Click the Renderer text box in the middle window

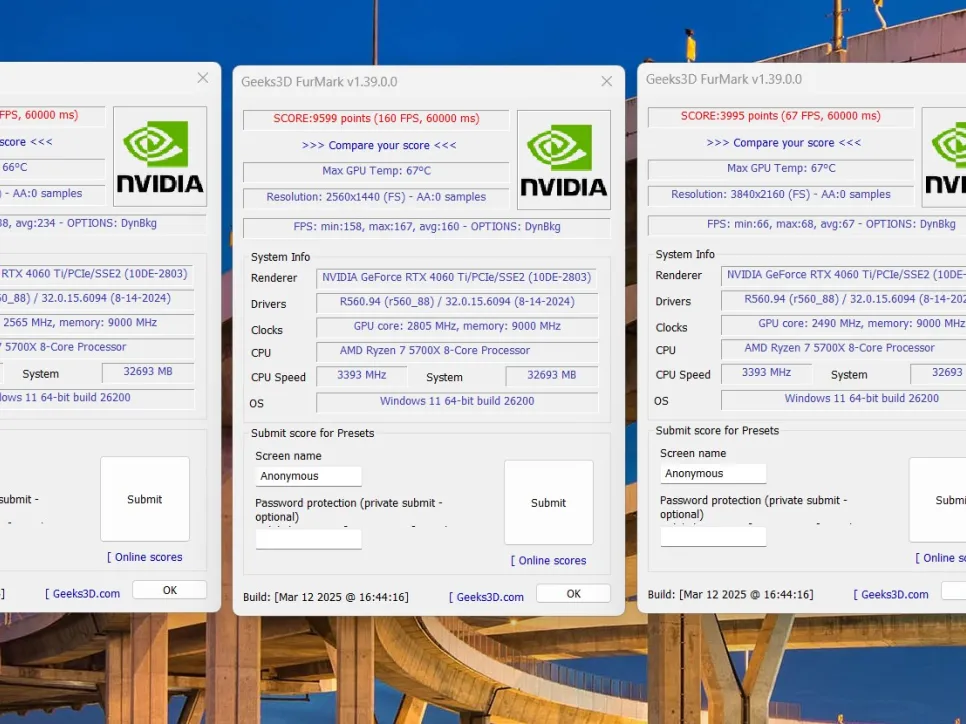tap(457, 278)
